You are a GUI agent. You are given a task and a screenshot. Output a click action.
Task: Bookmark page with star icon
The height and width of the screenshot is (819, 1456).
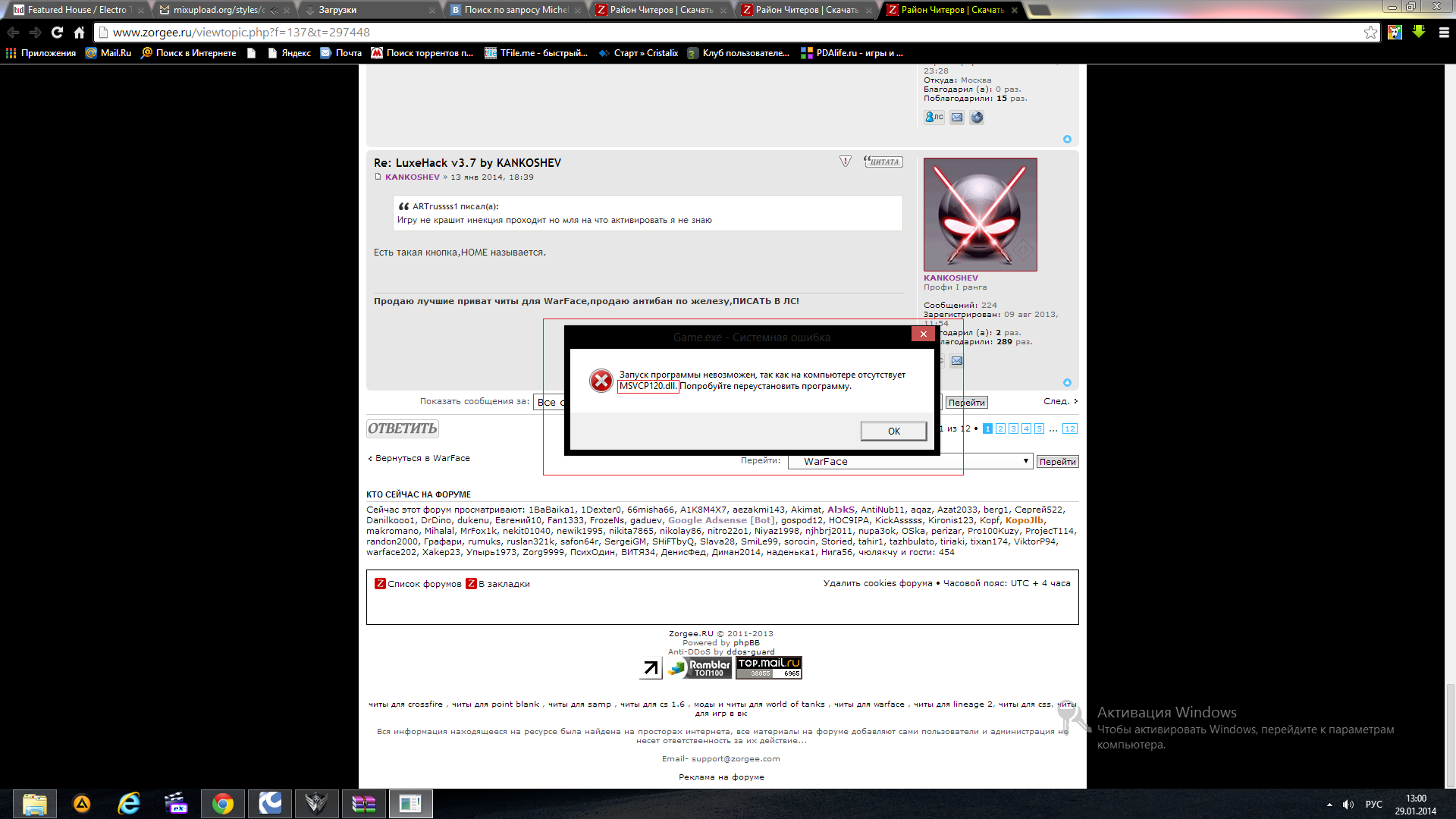click(1370, 33)
